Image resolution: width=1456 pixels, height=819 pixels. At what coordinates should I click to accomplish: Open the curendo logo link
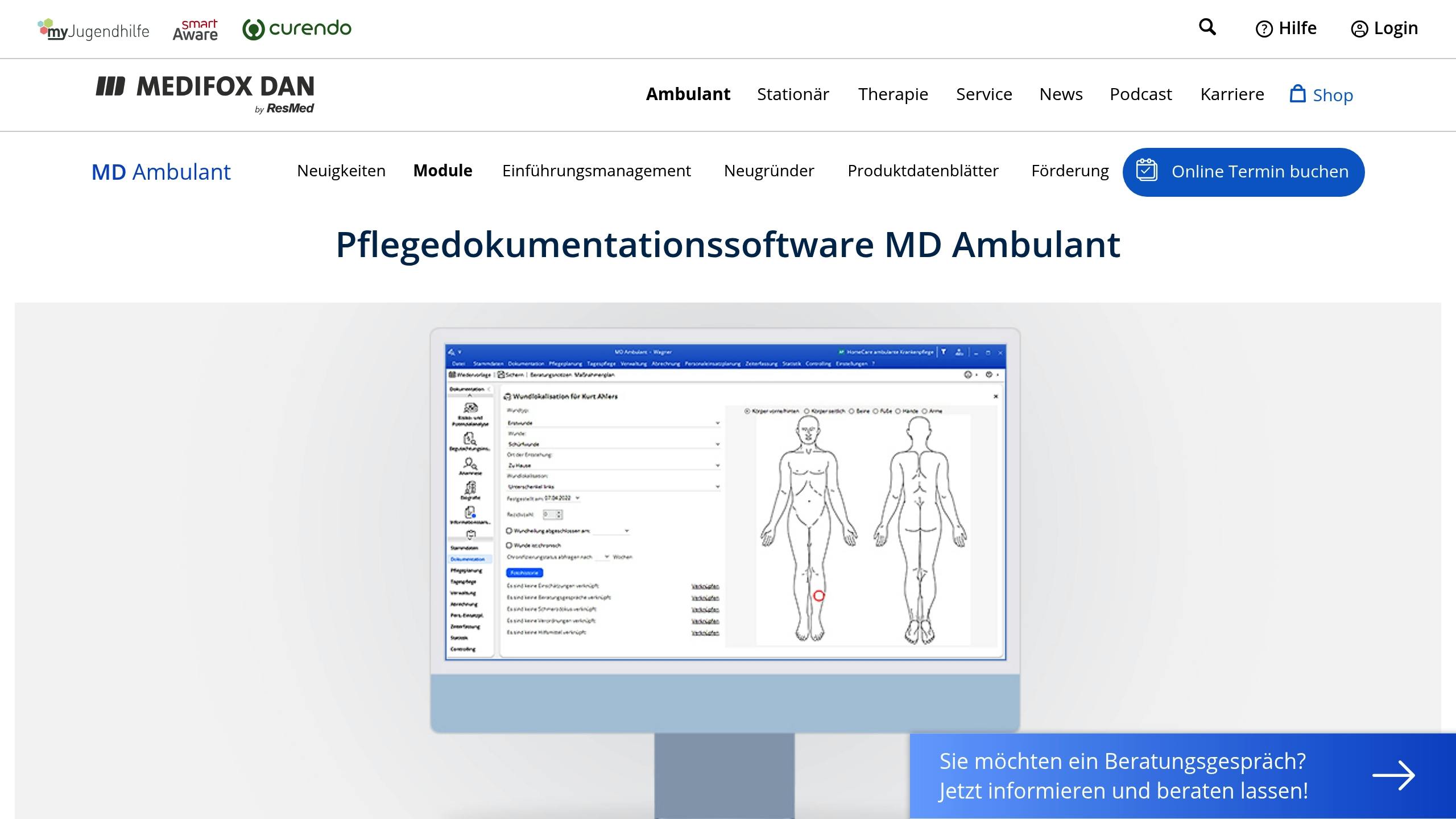(x=297, y=28)
